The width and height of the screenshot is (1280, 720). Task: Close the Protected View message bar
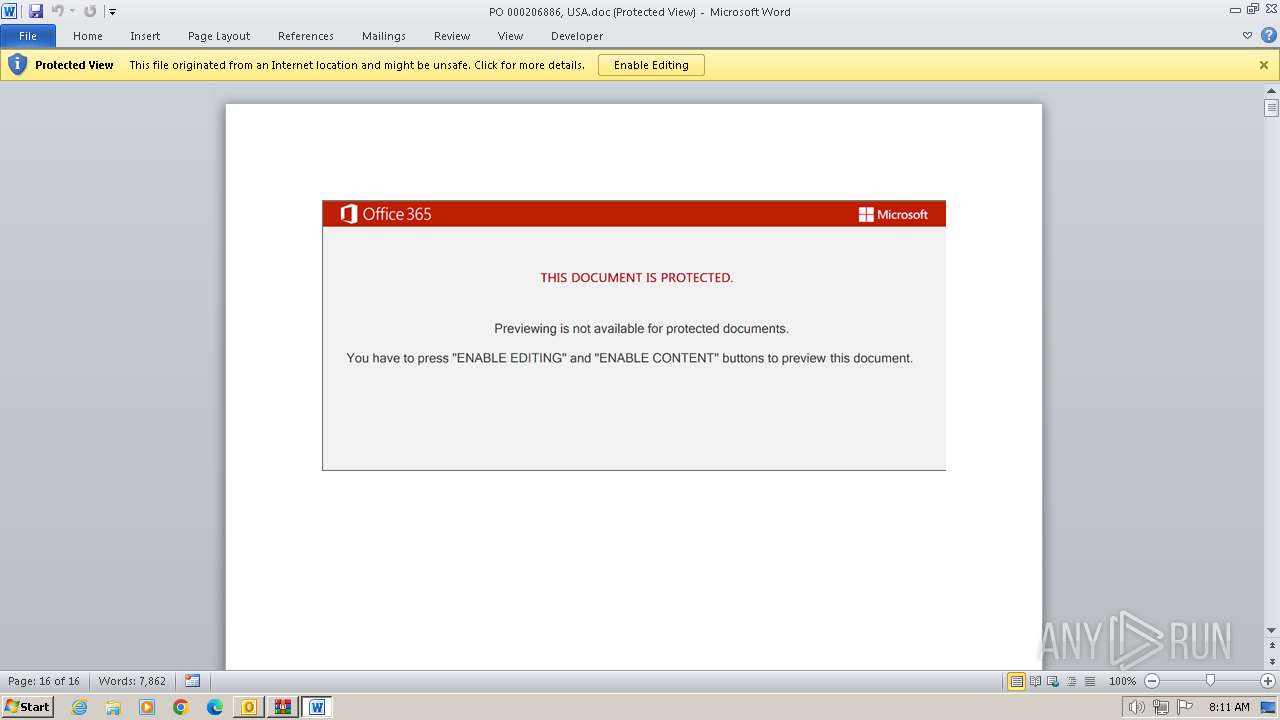coord(1264,65)
